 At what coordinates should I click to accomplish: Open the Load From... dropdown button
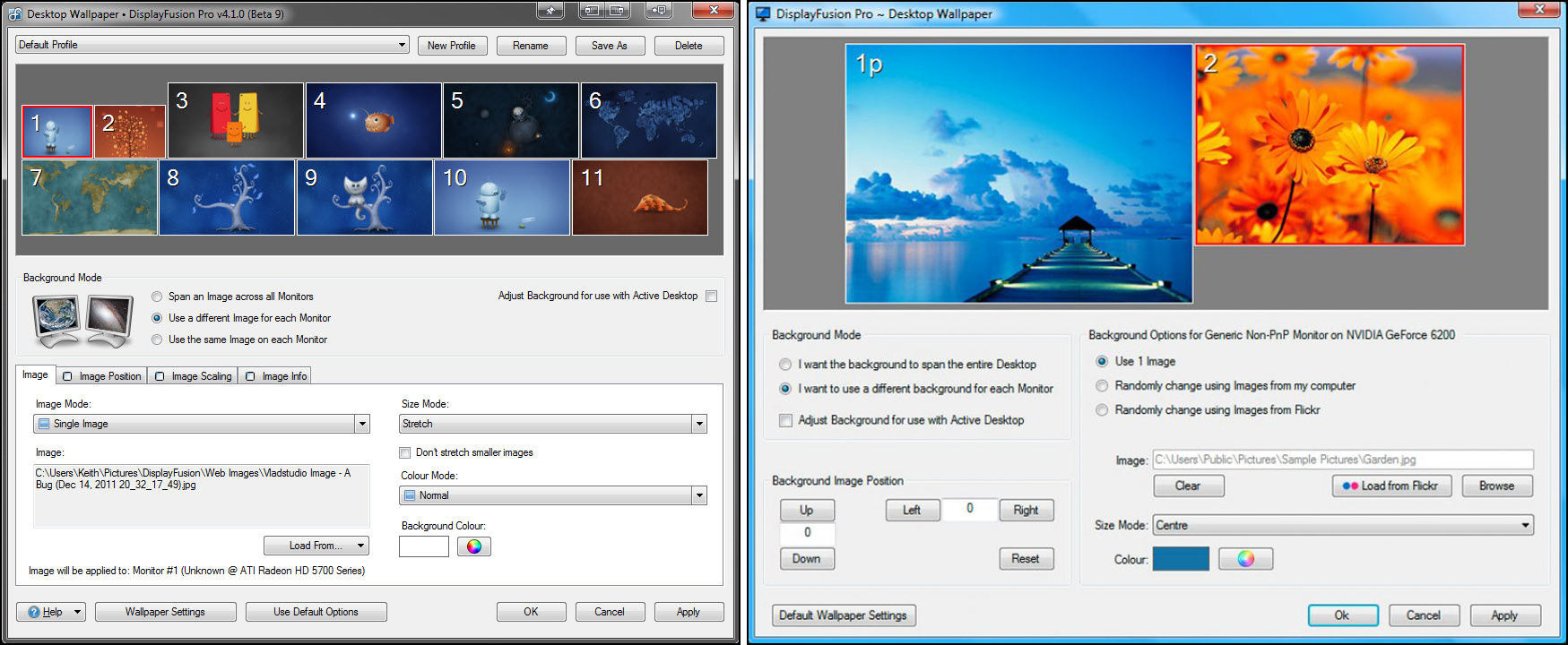click(316, 546)
